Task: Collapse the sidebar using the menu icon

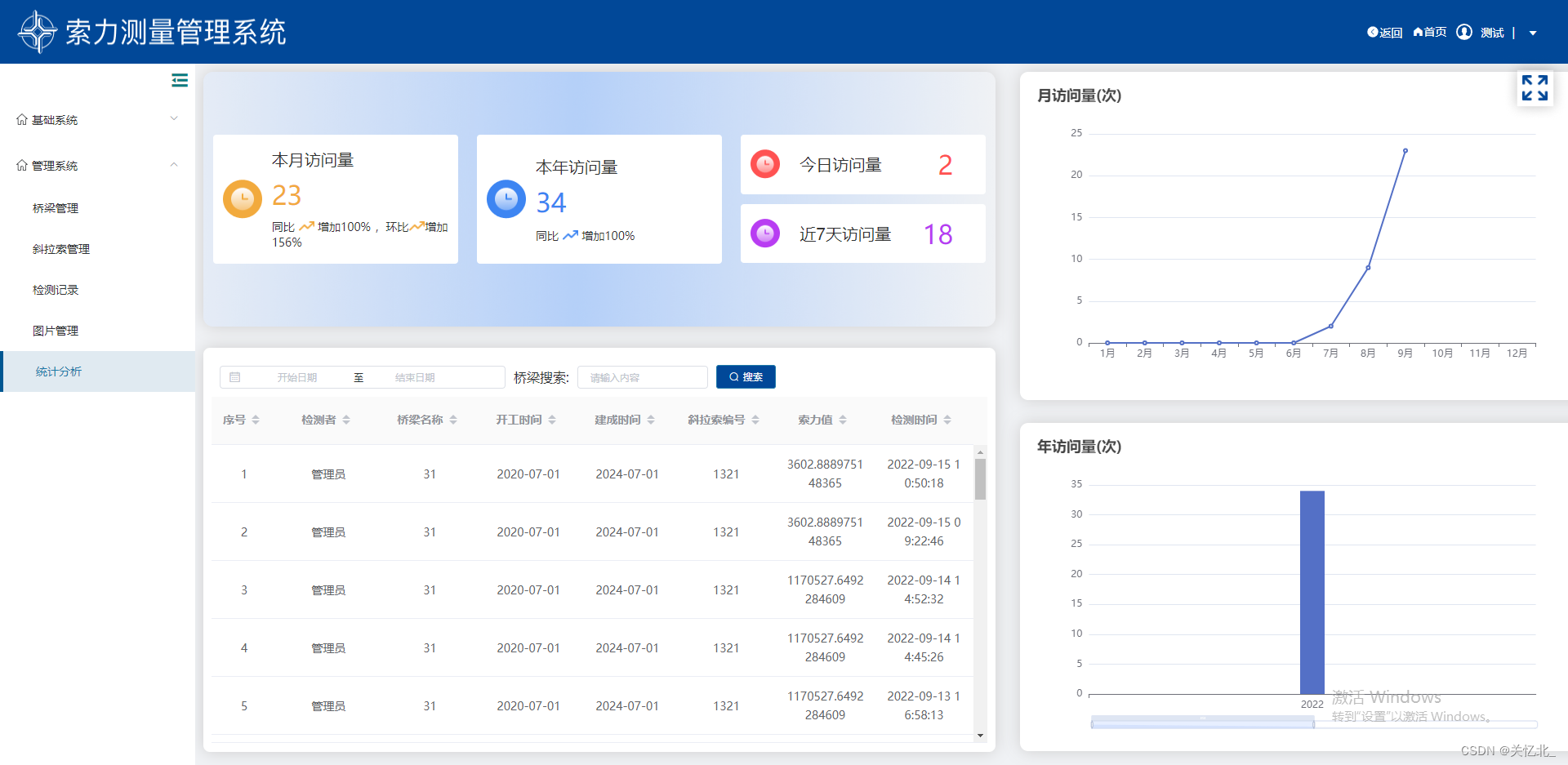Action: click(180, 80)
